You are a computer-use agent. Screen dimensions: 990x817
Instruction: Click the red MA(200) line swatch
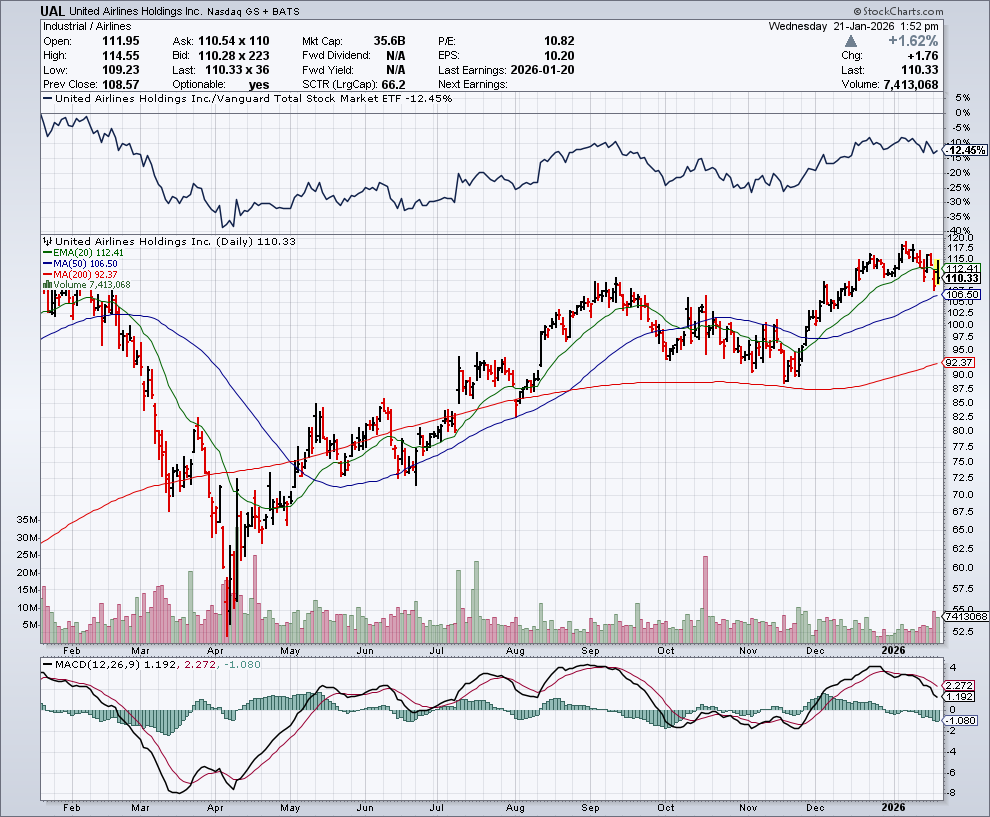pyautogui.click(x=47, y=275)
